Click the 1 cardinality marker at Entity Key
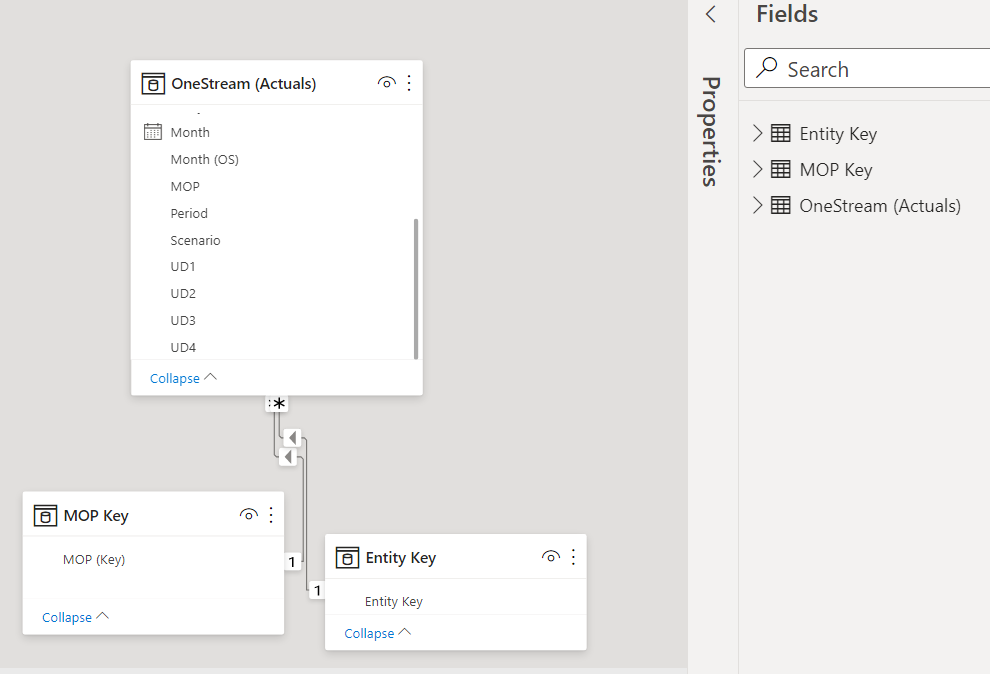Viewport: 990px width, 674px height. [317, 591]
